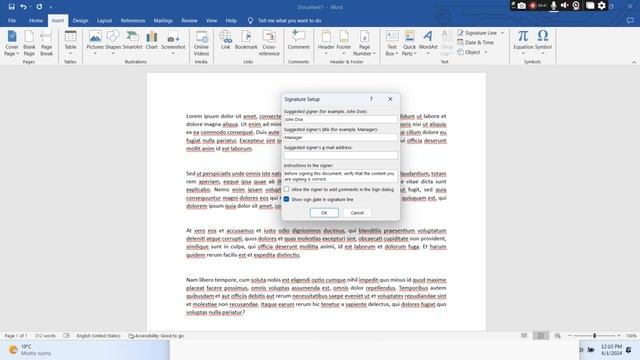This screenshot has height=360, width=640.
Task: Open the Shapes gallery
Action: pos(113,43)
